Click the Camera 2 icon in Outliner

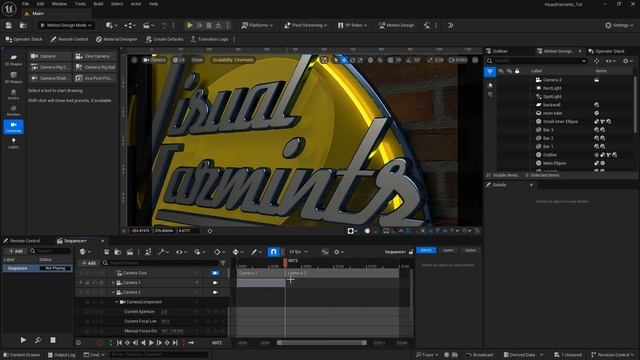[538, 80]
